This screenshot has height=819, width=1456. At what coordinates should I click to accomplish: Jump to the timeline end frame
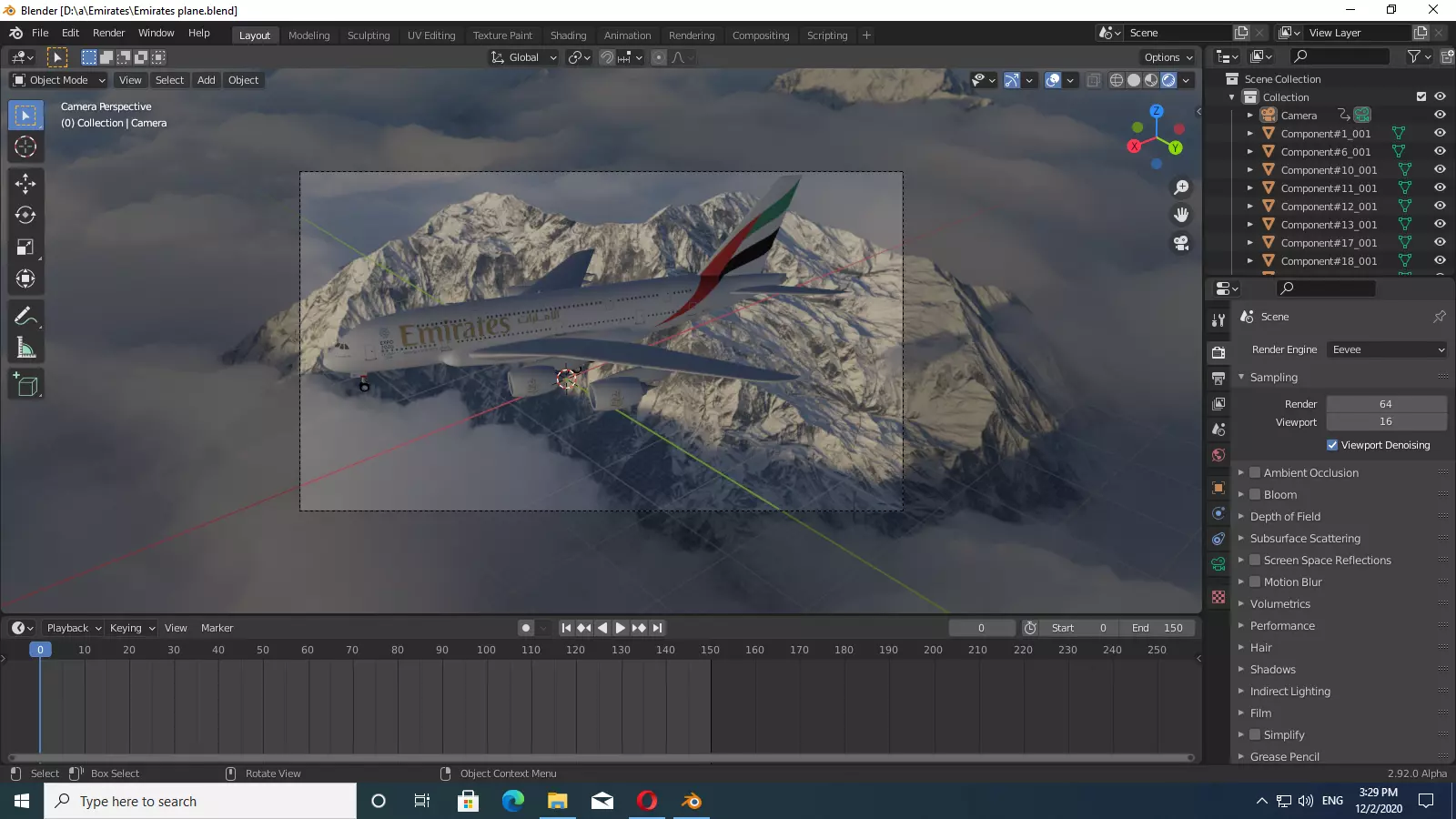pyautogui.click(x=657, y=628)
